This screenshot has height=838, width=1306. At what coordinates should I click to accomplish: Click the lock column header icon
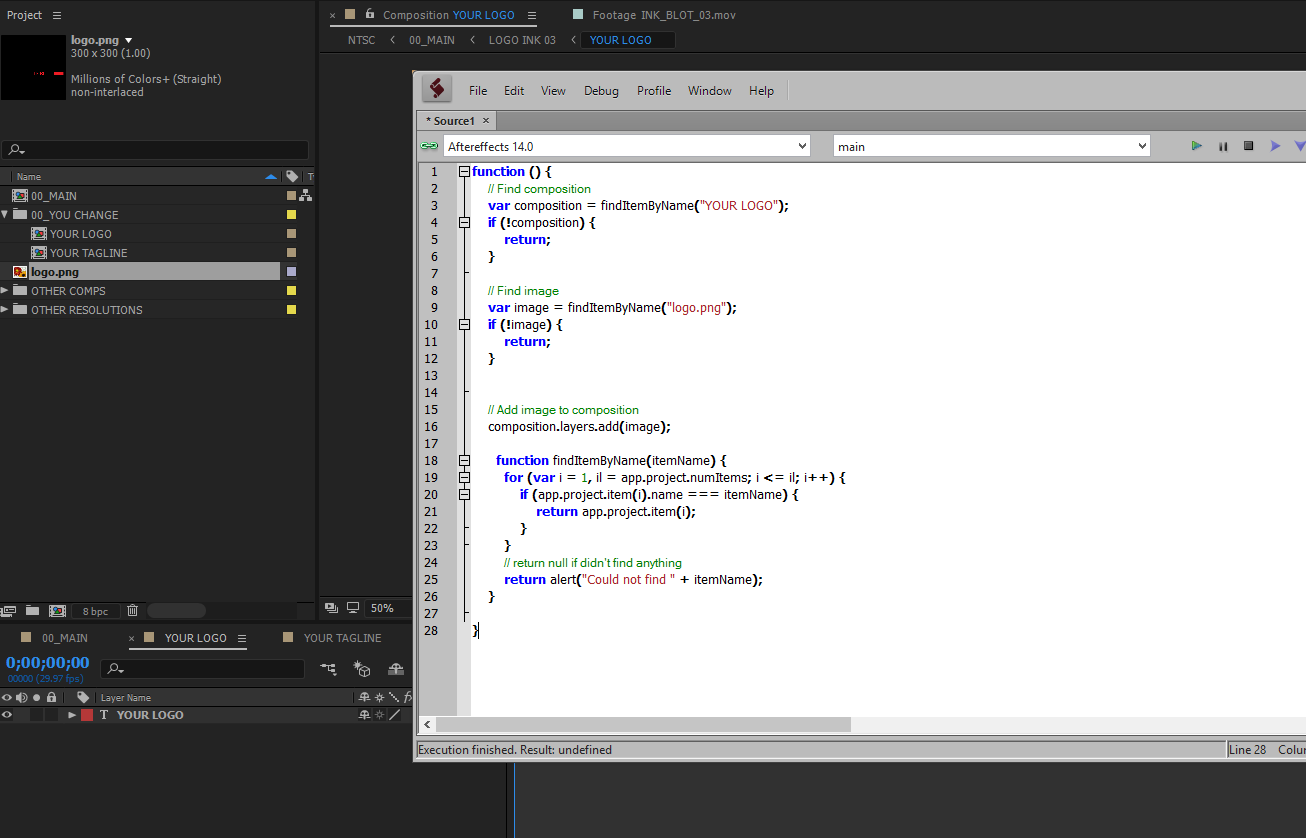tap(51, 697)
